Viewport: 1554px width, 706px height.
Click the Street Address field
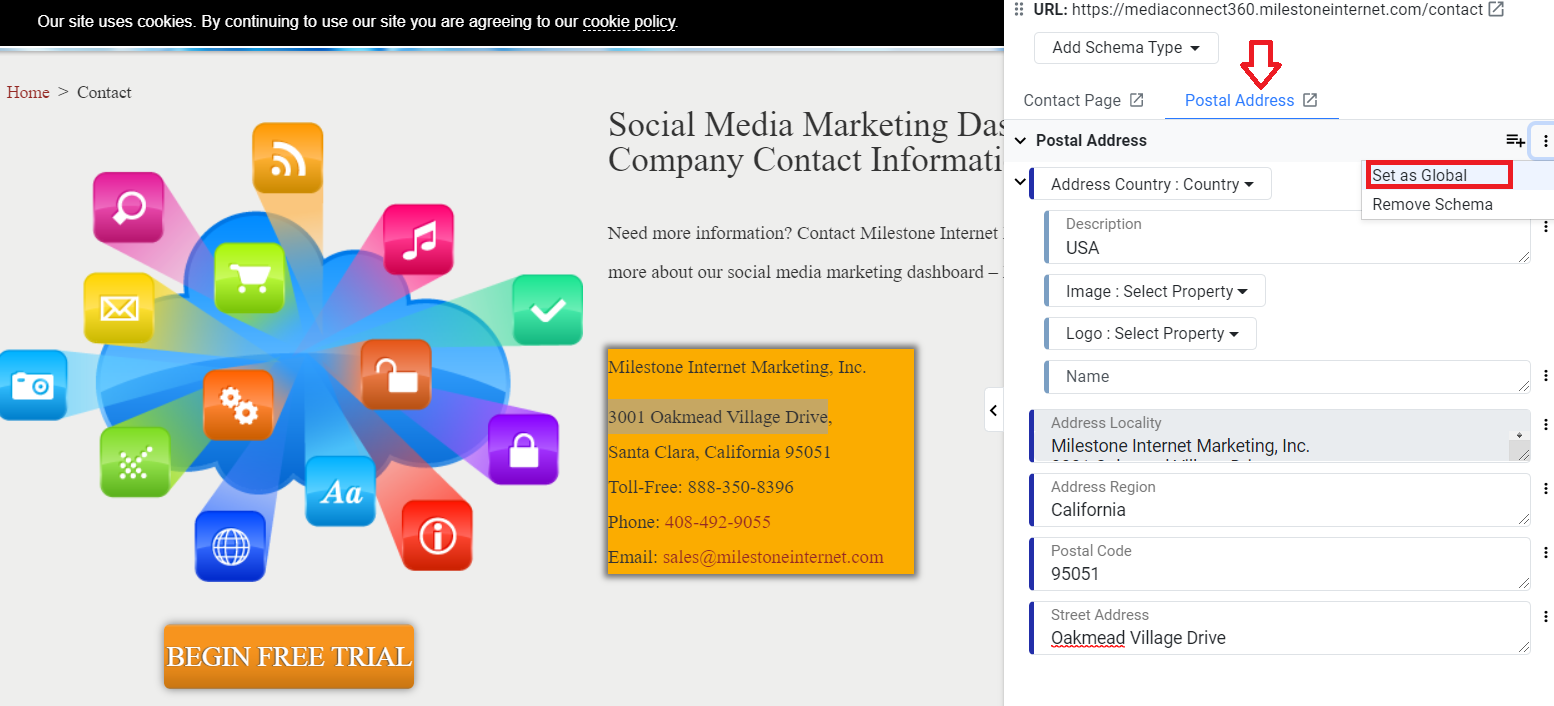[1280, 627]
